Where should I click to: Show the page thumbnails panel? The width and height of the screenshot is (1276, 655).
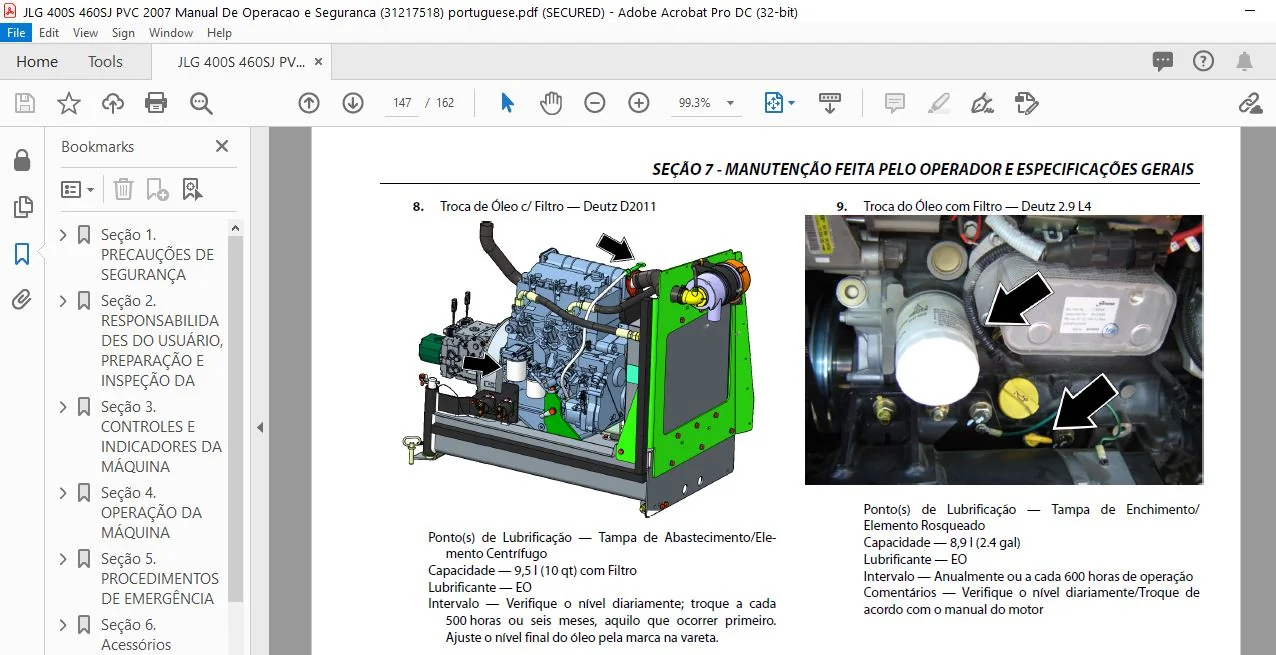22,207
